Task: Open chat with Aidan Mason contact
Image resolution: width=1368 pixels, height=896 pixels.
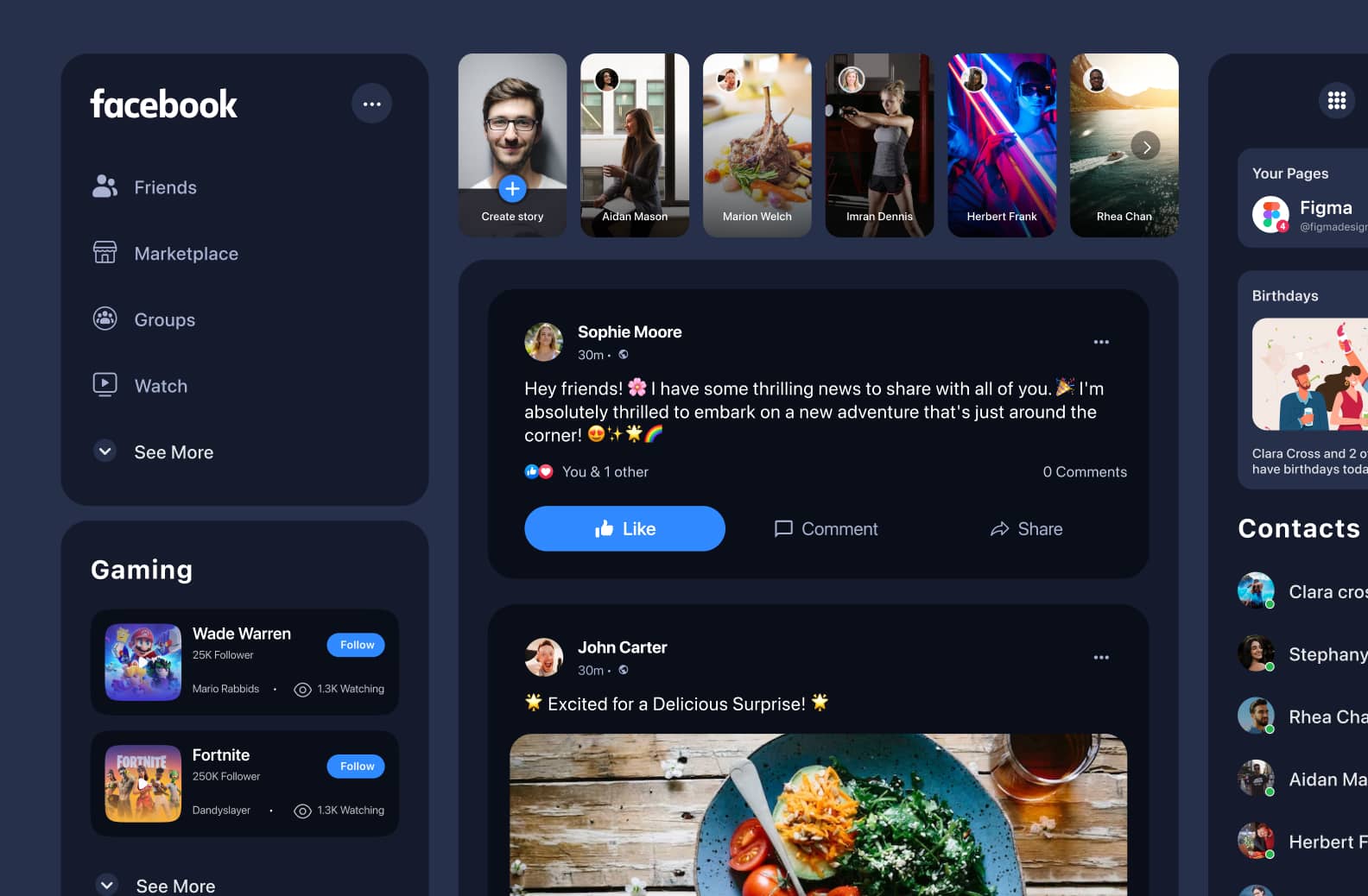Action: 1302,779
